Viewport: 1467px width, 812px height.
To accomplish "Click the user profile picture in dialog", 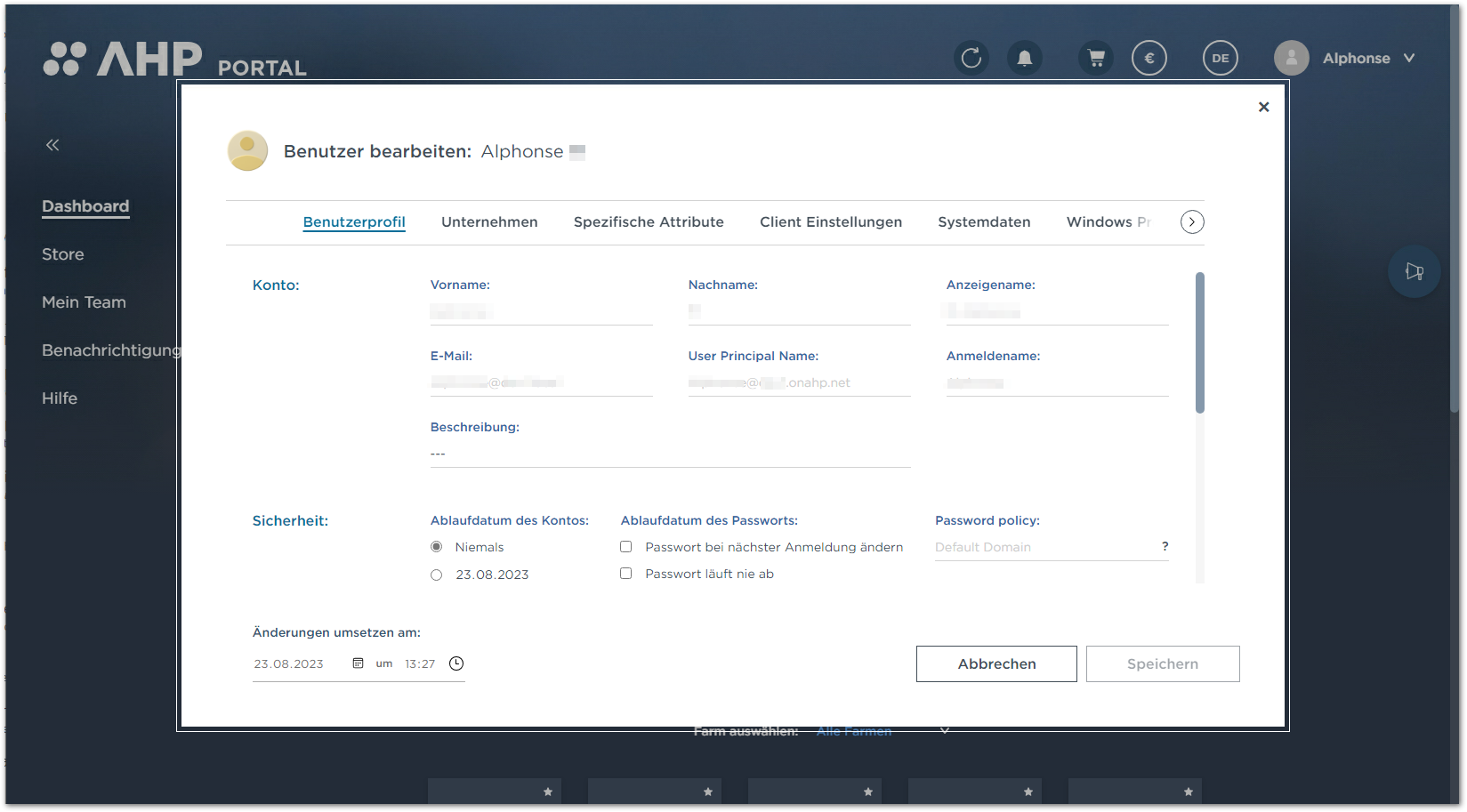I will [x=248, y=150].
